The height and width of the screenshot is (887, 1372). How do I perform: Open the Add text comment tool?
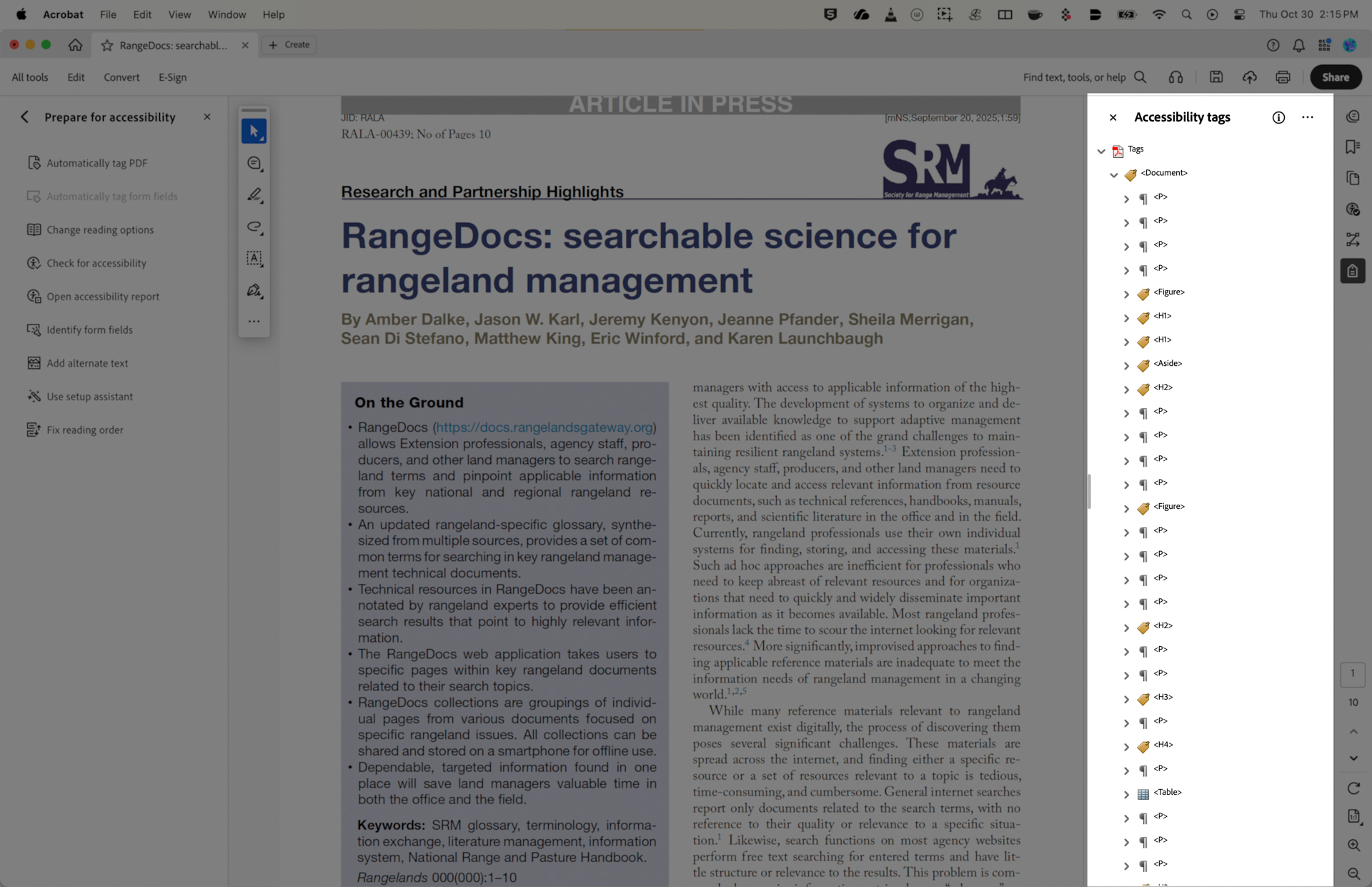(x=254, y=259)
